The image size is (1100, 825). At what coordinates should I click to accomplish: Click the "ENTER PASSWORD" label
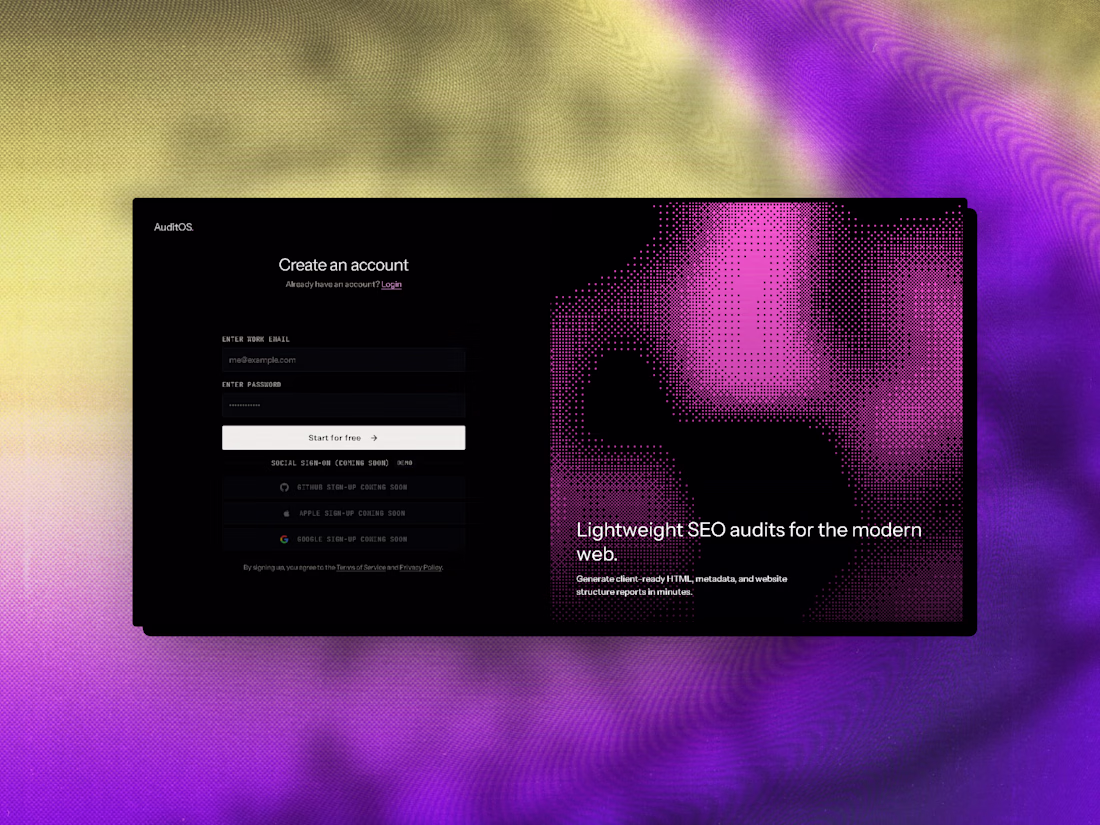coord(252,384)
